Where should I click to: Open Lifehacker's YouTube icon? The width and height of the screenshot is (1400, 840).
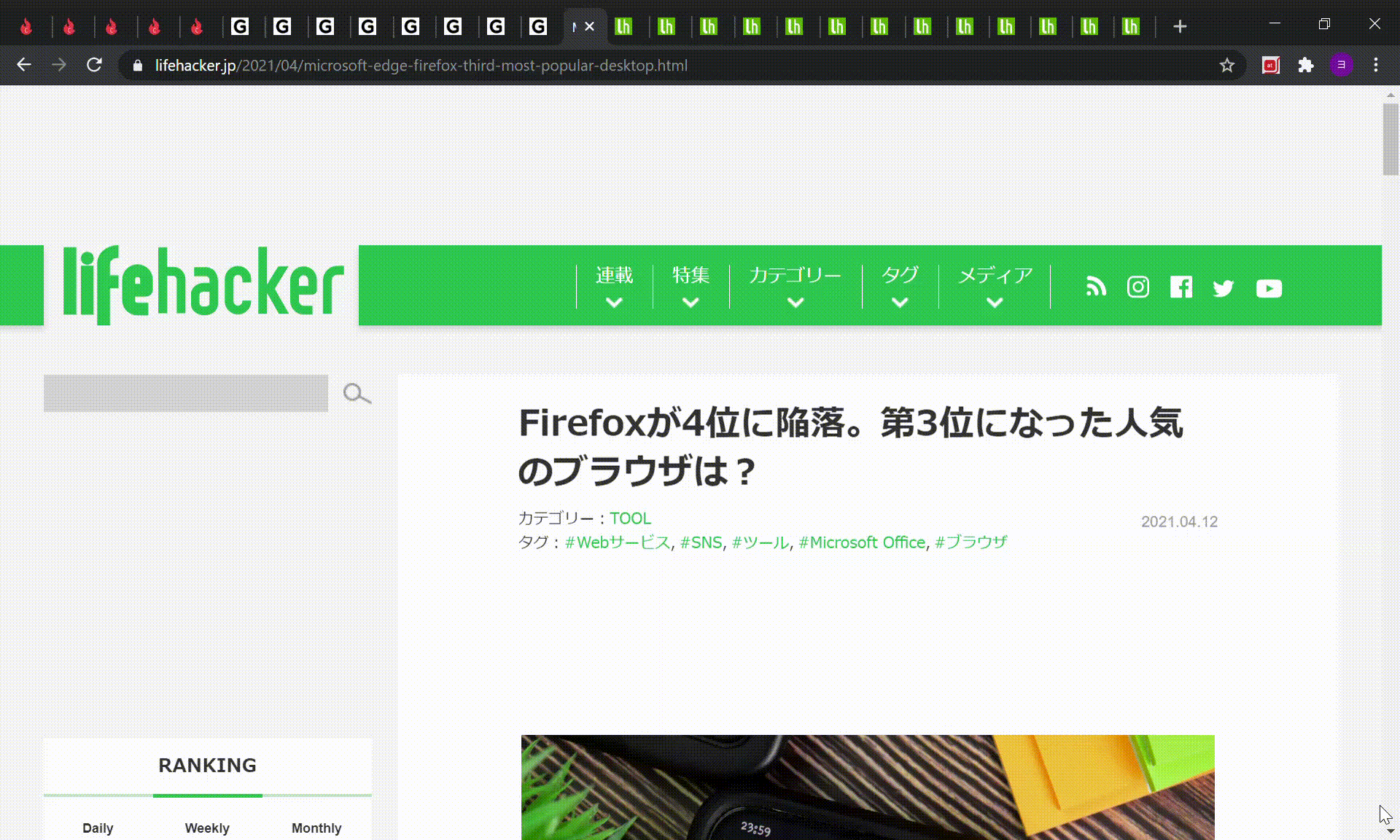1269,288
